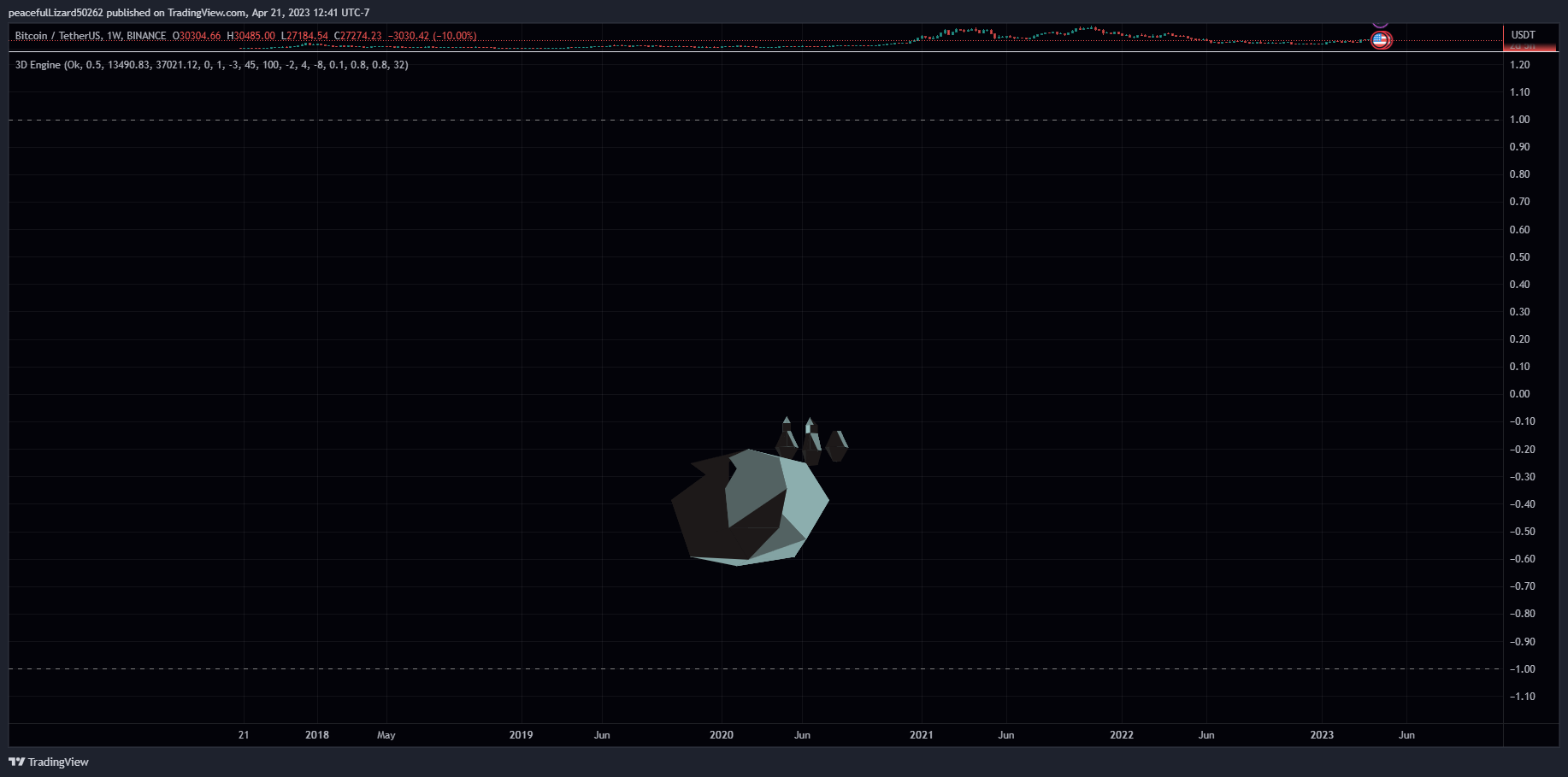Click the low price L27184.54 value

(x=304, y=36)
